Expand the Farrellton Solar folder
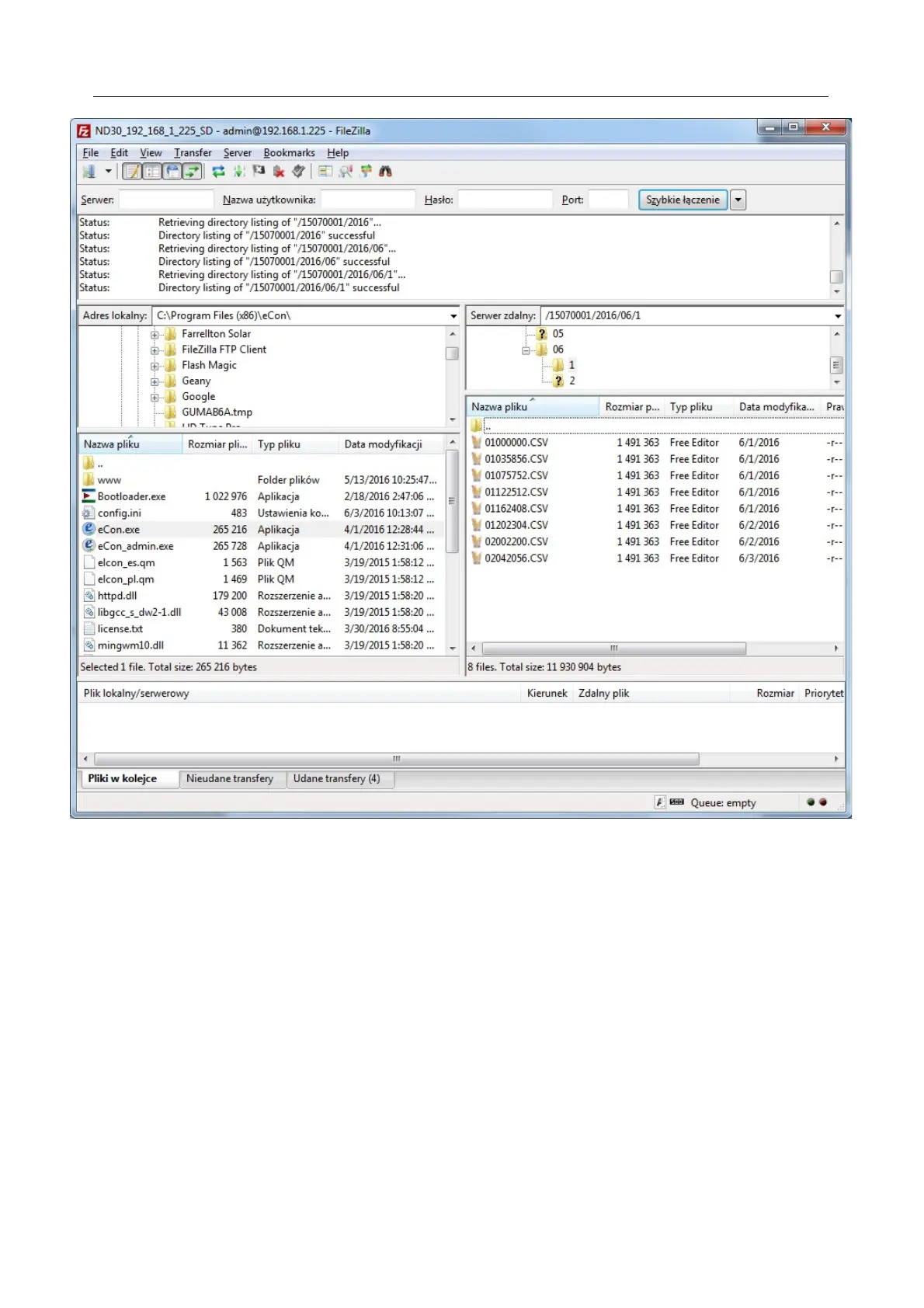 pyautogui.click(x=155, y=335)
